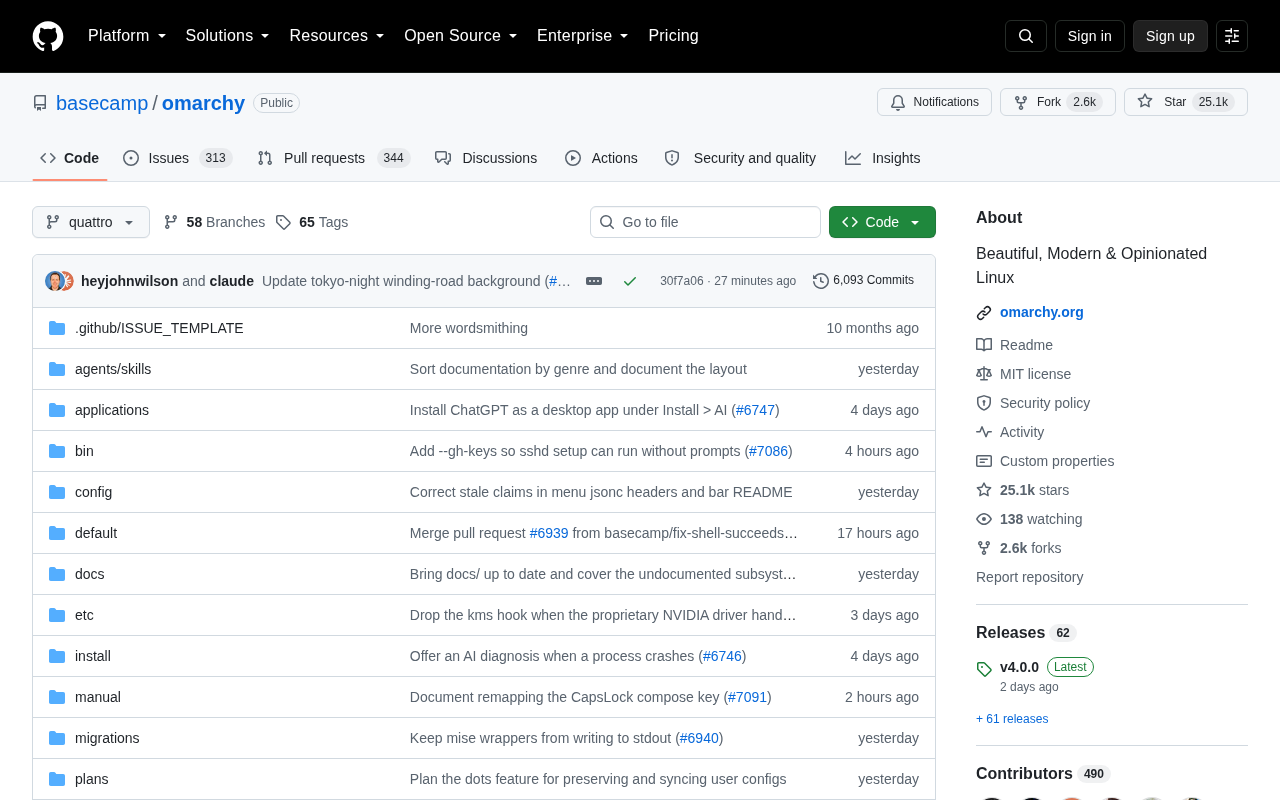This screenshot has height=800, width=1280.
Task: Click the book icon next to Readme
Action: [984, 345]
